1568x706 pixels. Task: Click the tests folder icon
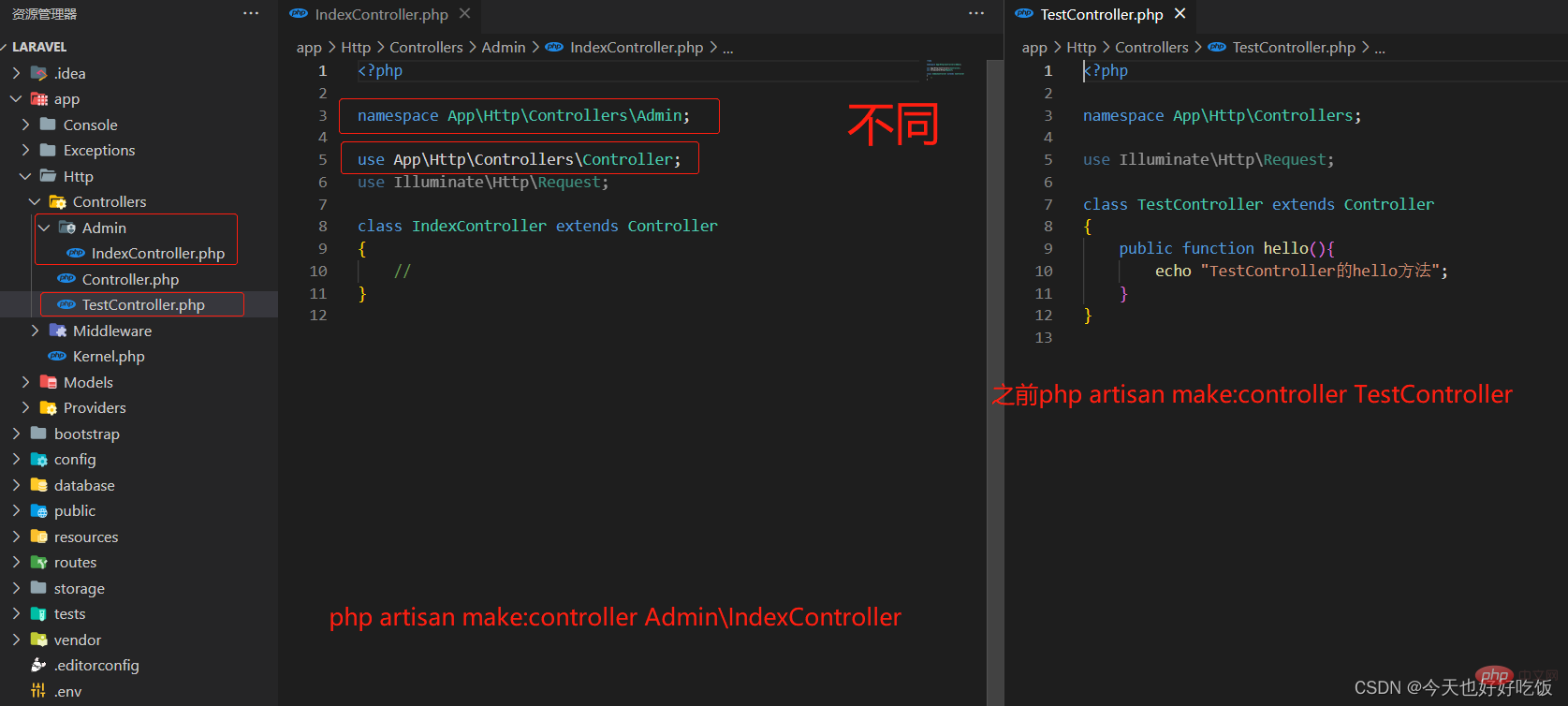(x=39, y=614)
